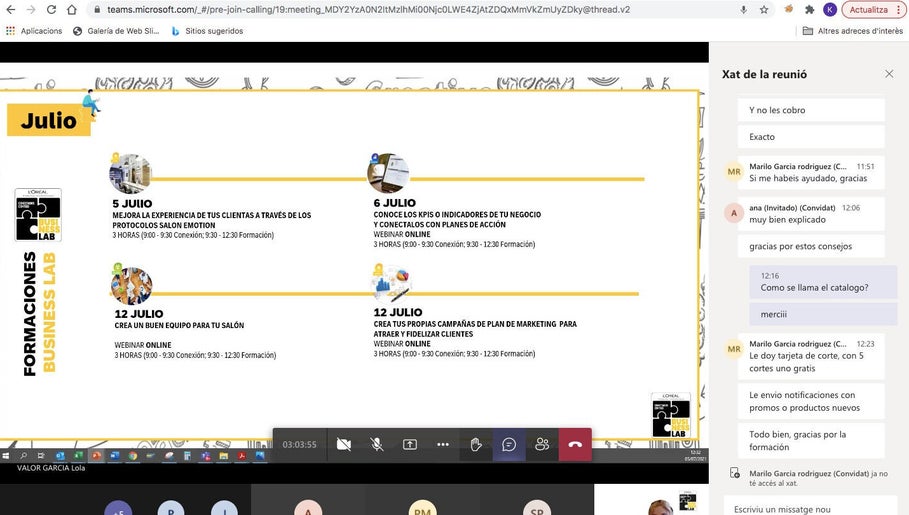Click the Excel icon in shared taskbar
Screen dimensions: 909x515
pyautogui.click(x=78, y=456)
